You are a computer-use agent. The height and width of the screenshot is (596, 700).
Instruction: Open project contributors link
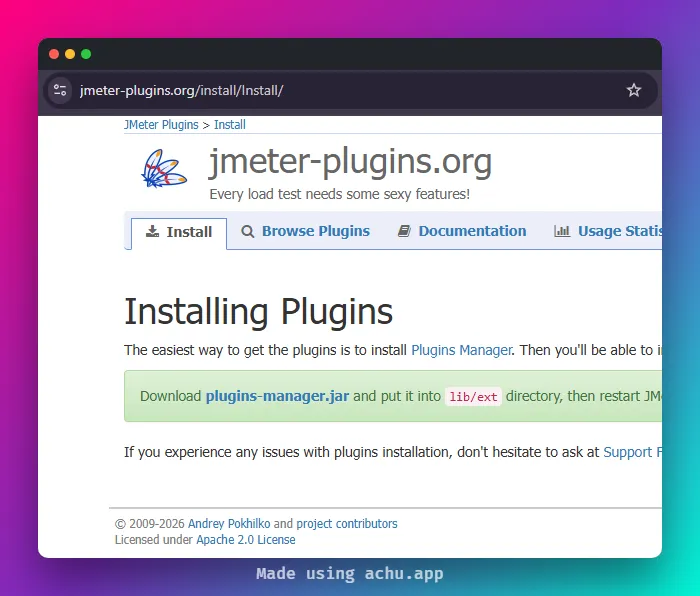(347, 524)
